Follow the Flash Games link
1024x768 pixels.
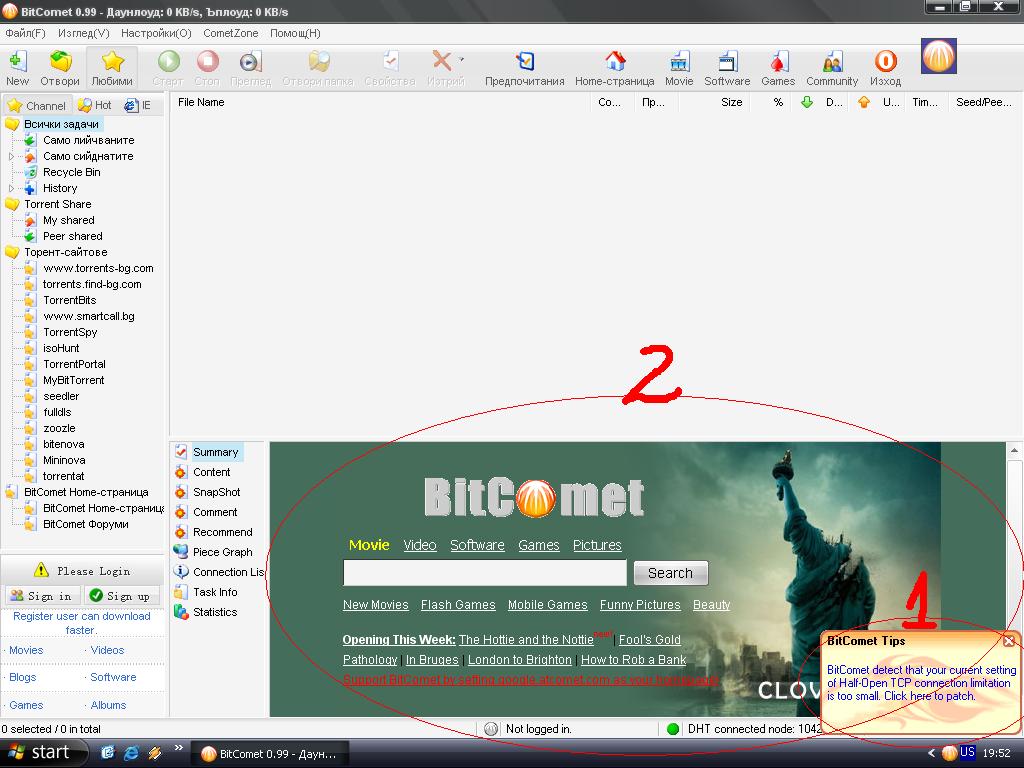tap(458, 605)
